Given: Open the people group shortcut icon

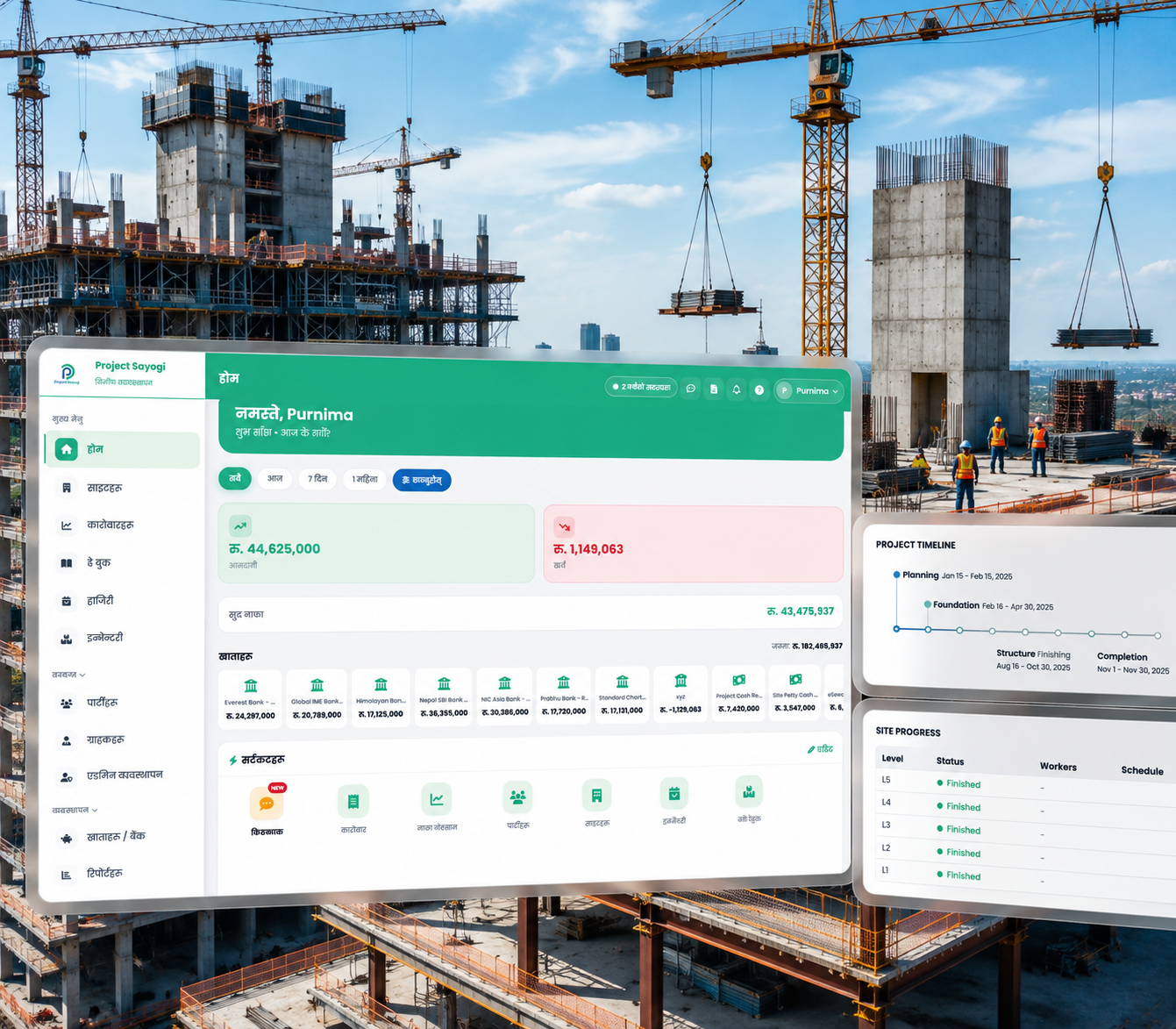Looking at the screenshot, I should point(517,797).
